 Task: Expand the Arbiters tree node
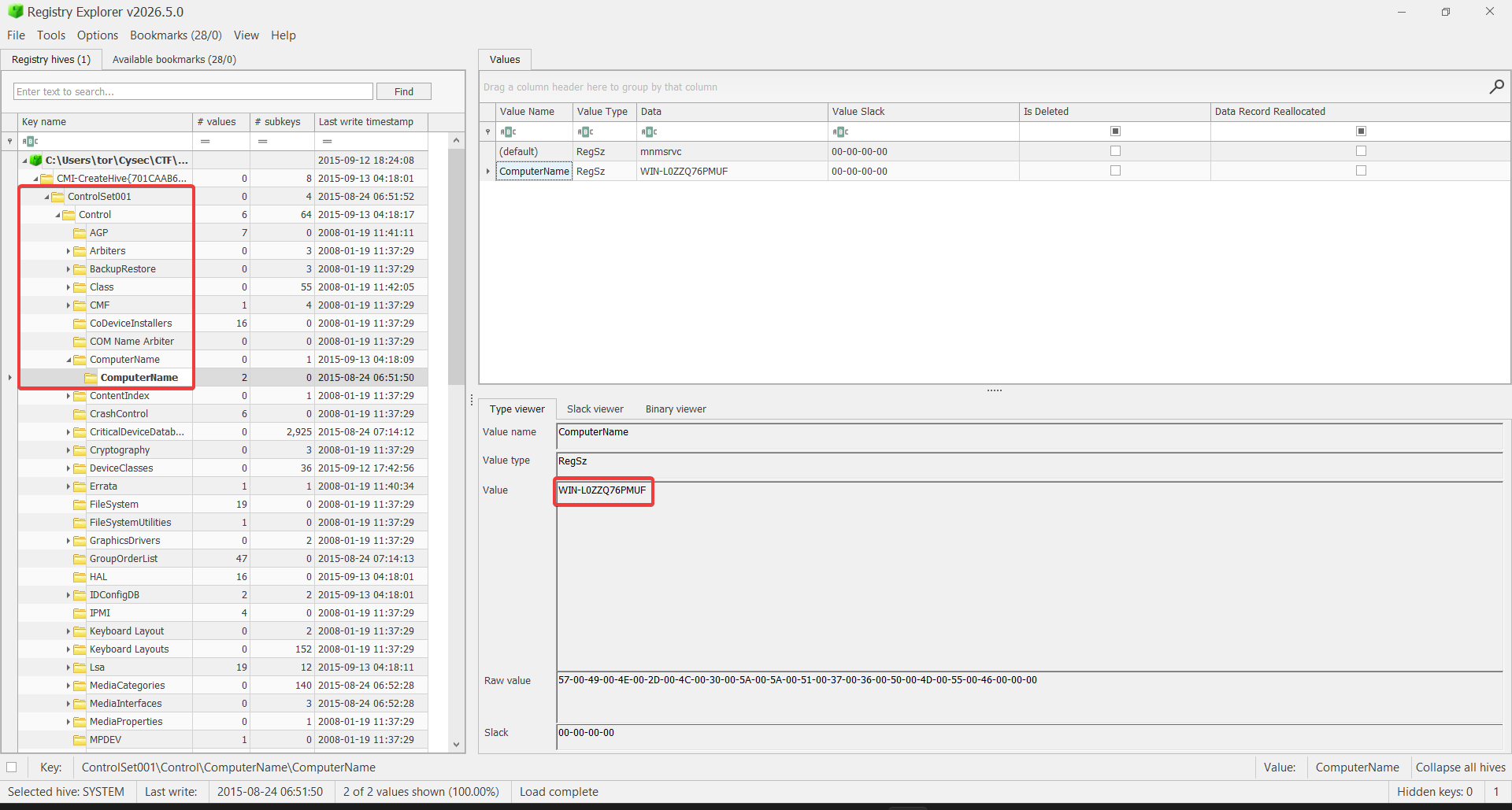(69, 251)
